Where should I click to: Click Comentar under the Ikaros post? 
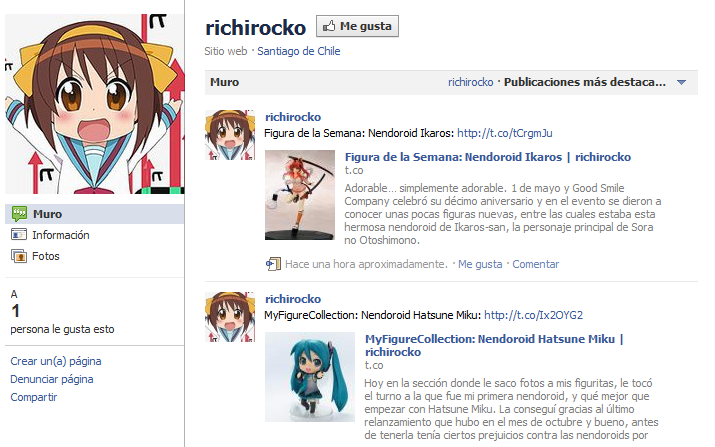click(535, 264)
